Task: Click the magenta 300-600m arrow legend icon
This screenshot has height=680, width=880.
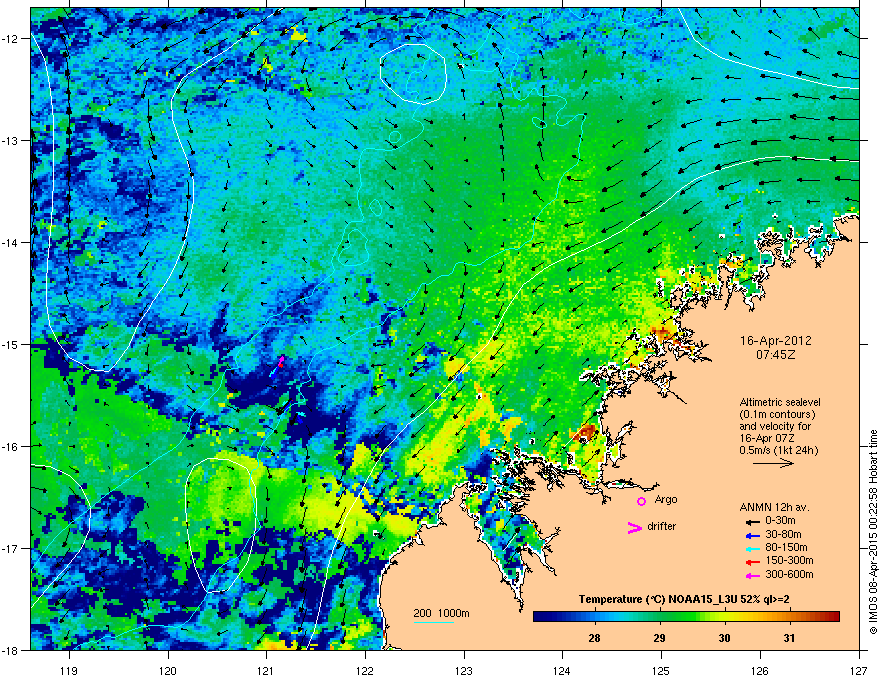Action: (753, 575)
